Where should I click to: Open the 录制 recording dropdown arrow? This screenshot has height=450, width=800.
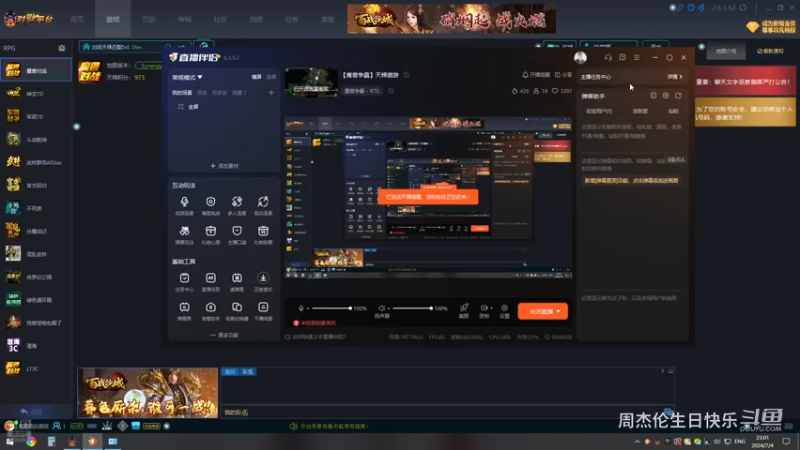coord(491,308)
